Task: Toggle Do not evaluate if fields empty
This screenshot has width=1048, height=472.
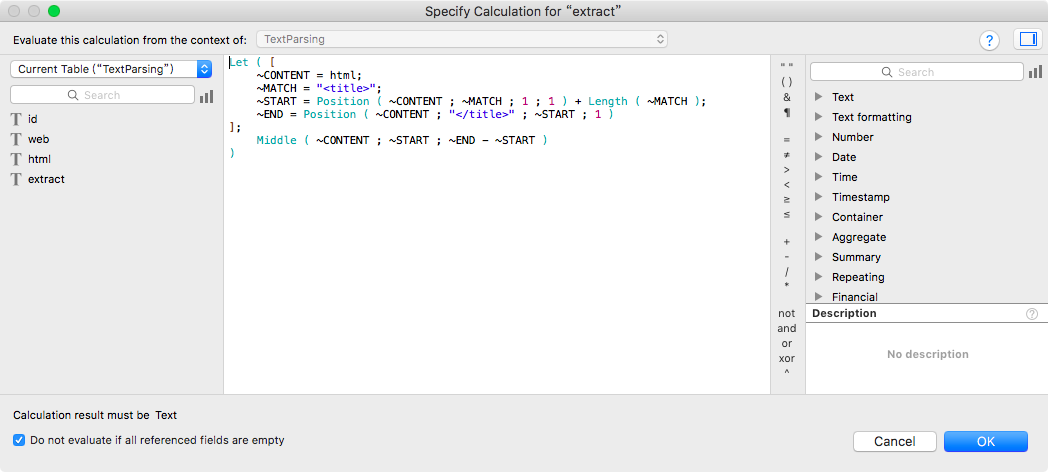Action: pyautogui.click(x=19, y=441)
